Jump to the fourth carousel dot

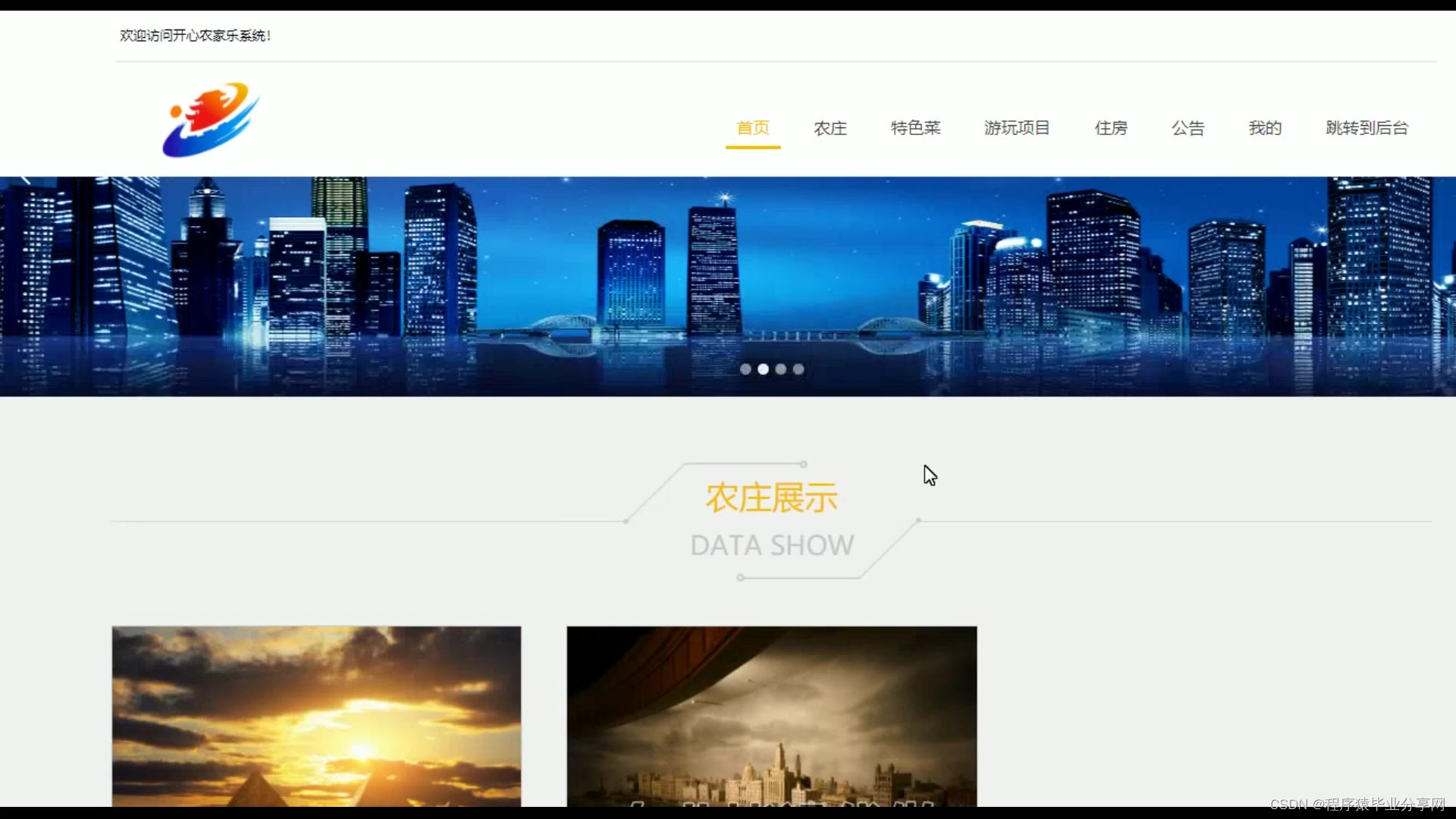click(x=798, y=369)
